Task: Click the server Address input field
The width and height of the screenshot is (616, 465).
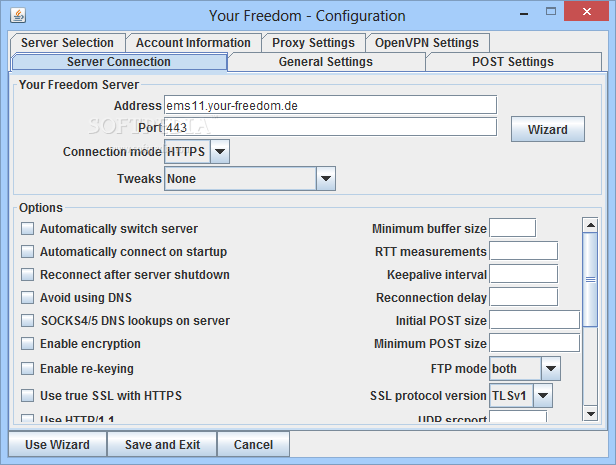Action: point(330,105)
